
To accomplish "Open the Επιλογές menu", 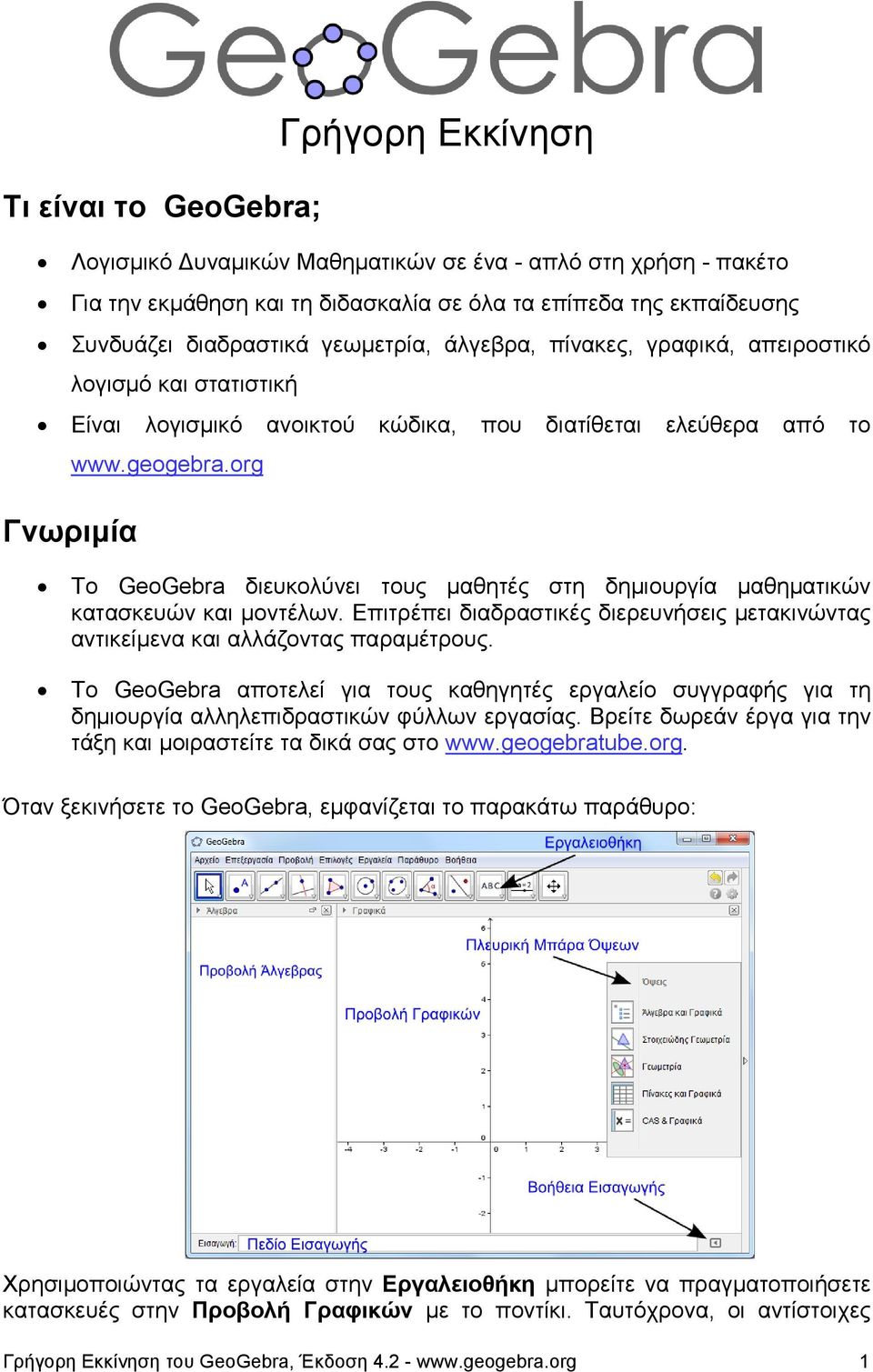I will (336, 859).
